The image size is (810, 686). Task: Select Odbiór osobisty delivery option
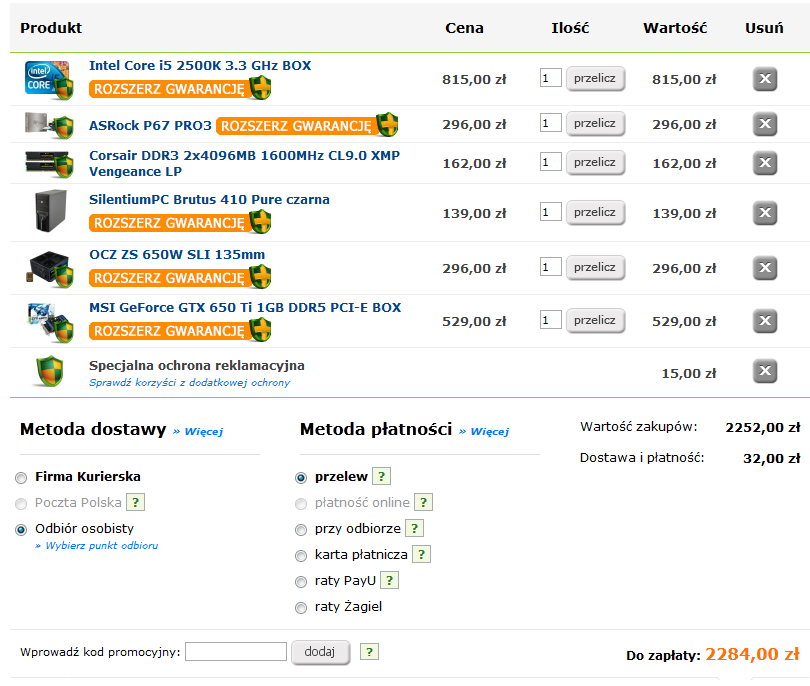coord(21,529)
